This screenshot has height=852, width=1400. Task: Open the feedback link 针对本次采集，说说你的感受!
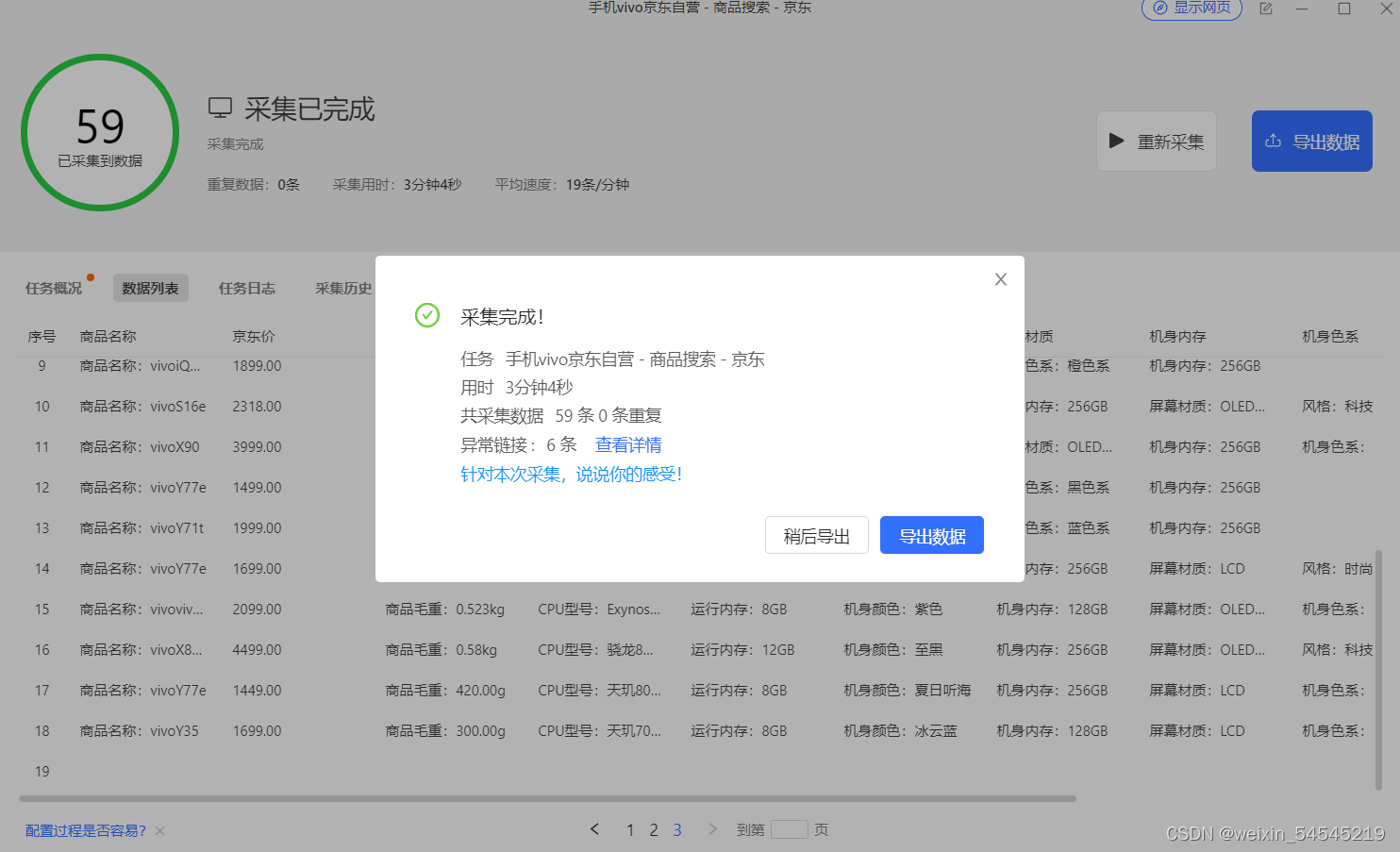click(571, 474)
